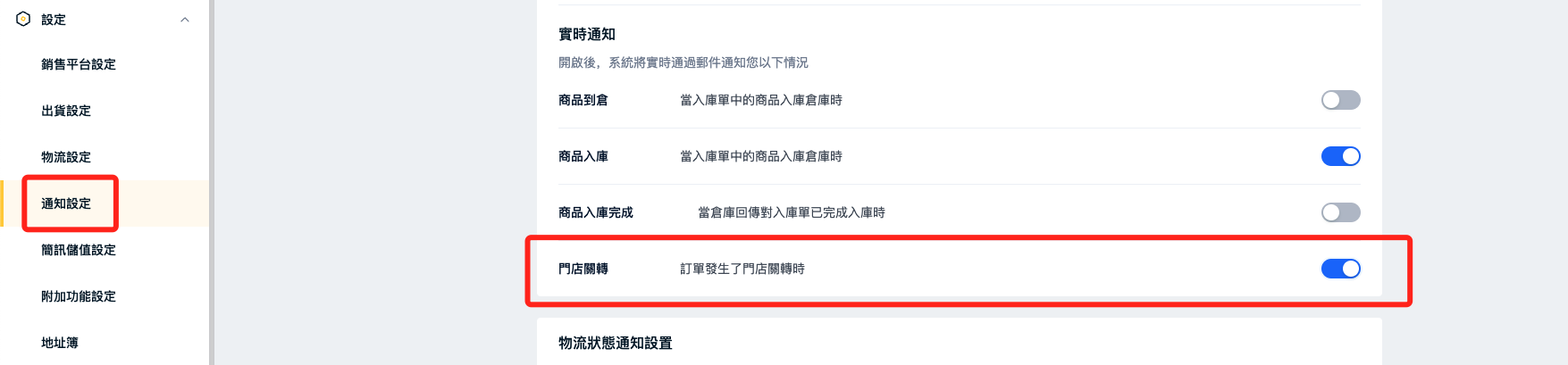The width and height of the screenshot is (1568, 365).
Task: Click the 實時通知 section heading
Action: 587,34
